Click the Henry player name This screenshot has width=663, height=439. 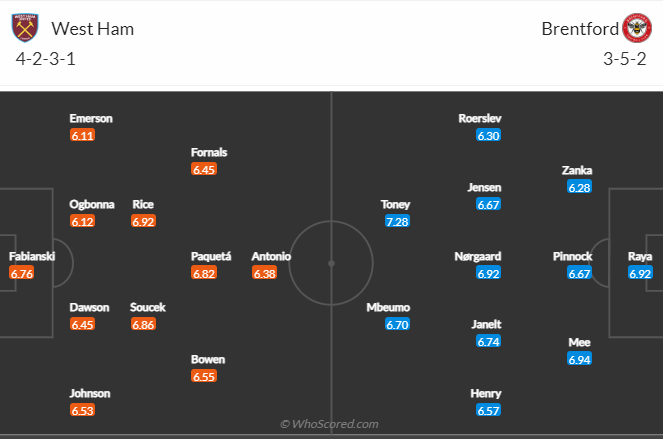[x=486, y=394]
